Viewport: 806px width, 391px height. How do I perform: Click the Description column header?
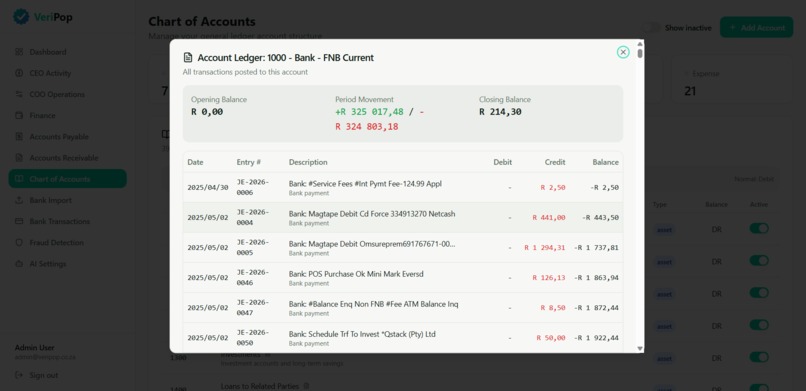click(x=308, y=162)
